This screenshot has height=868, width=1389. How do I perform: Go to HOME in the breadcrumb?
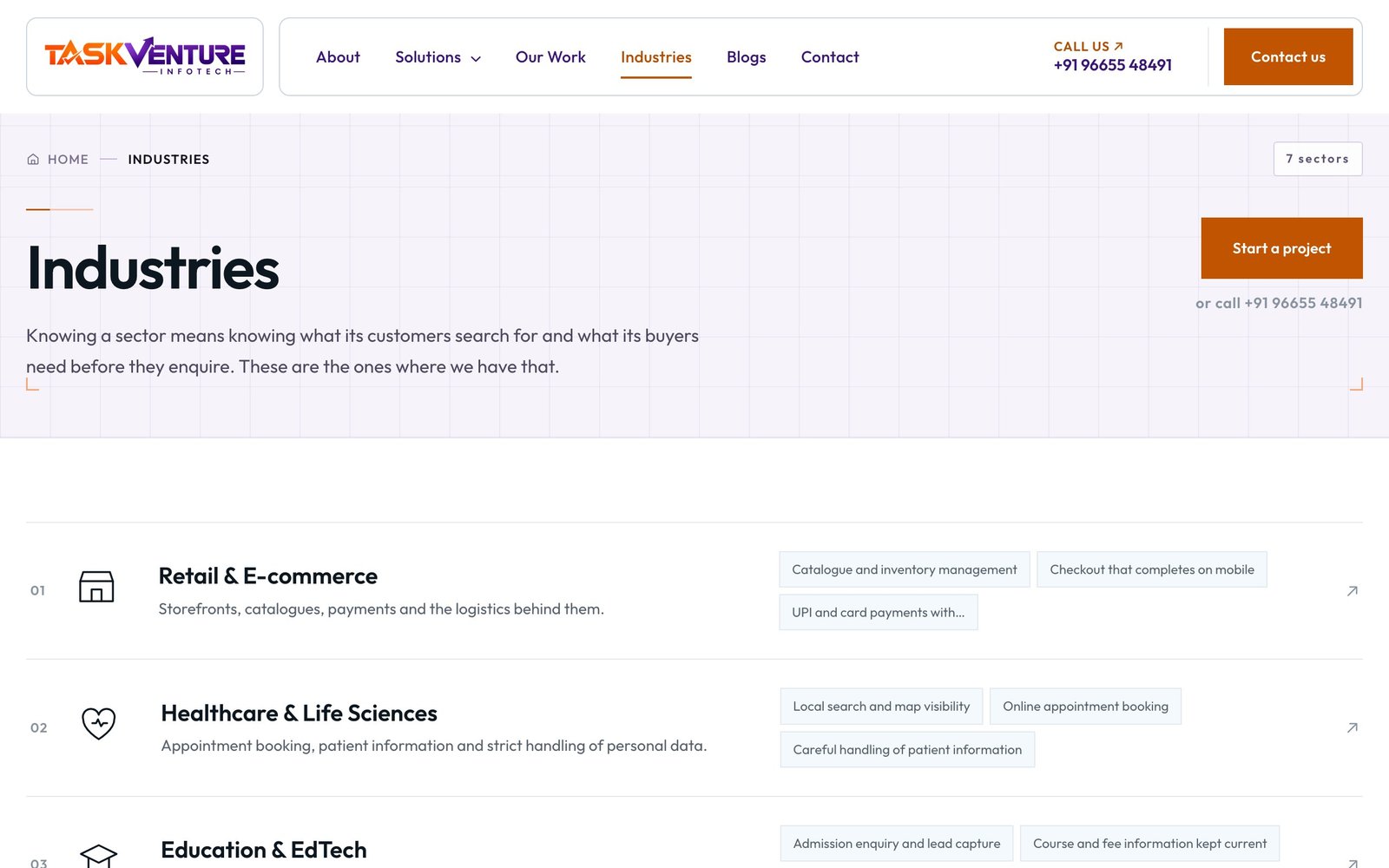pos(68,159)
